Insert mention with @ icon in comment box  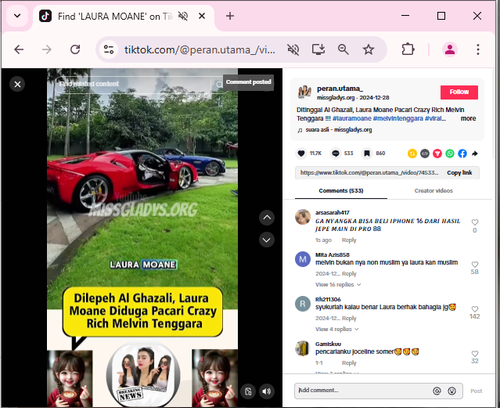click(437, 391)
